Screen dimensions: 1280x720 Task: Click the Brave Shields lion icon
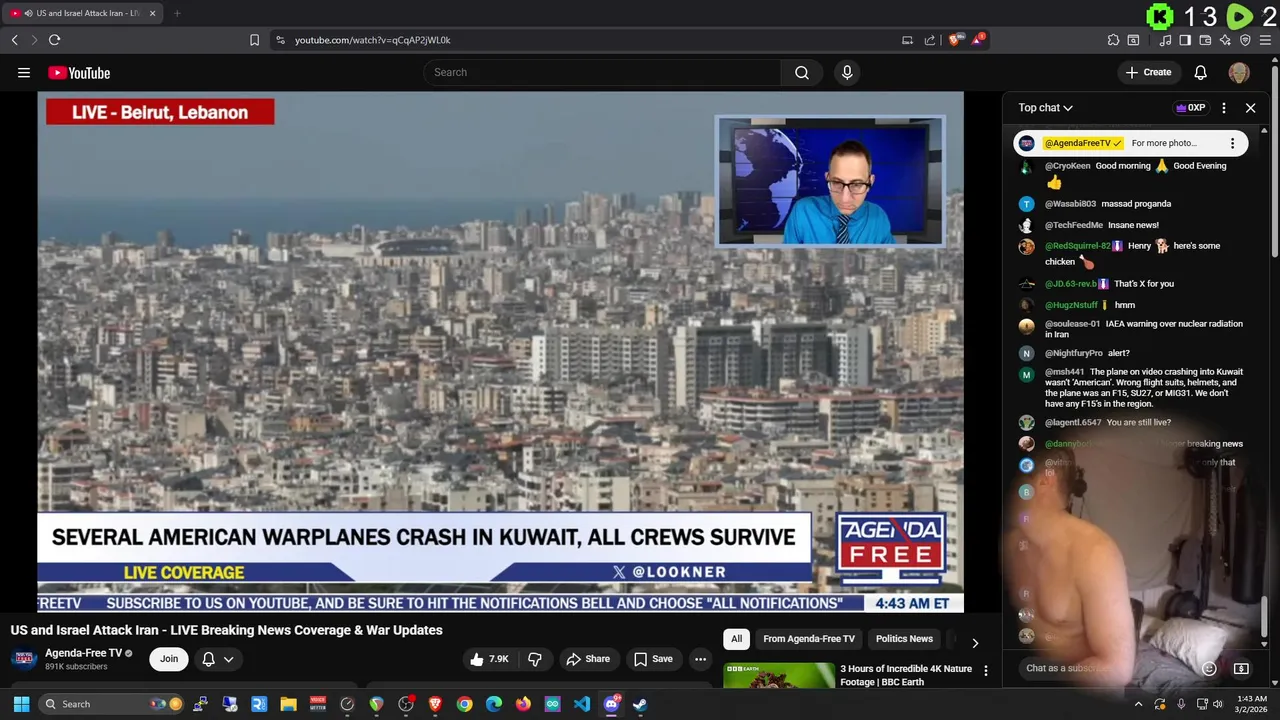click(955, 40)
